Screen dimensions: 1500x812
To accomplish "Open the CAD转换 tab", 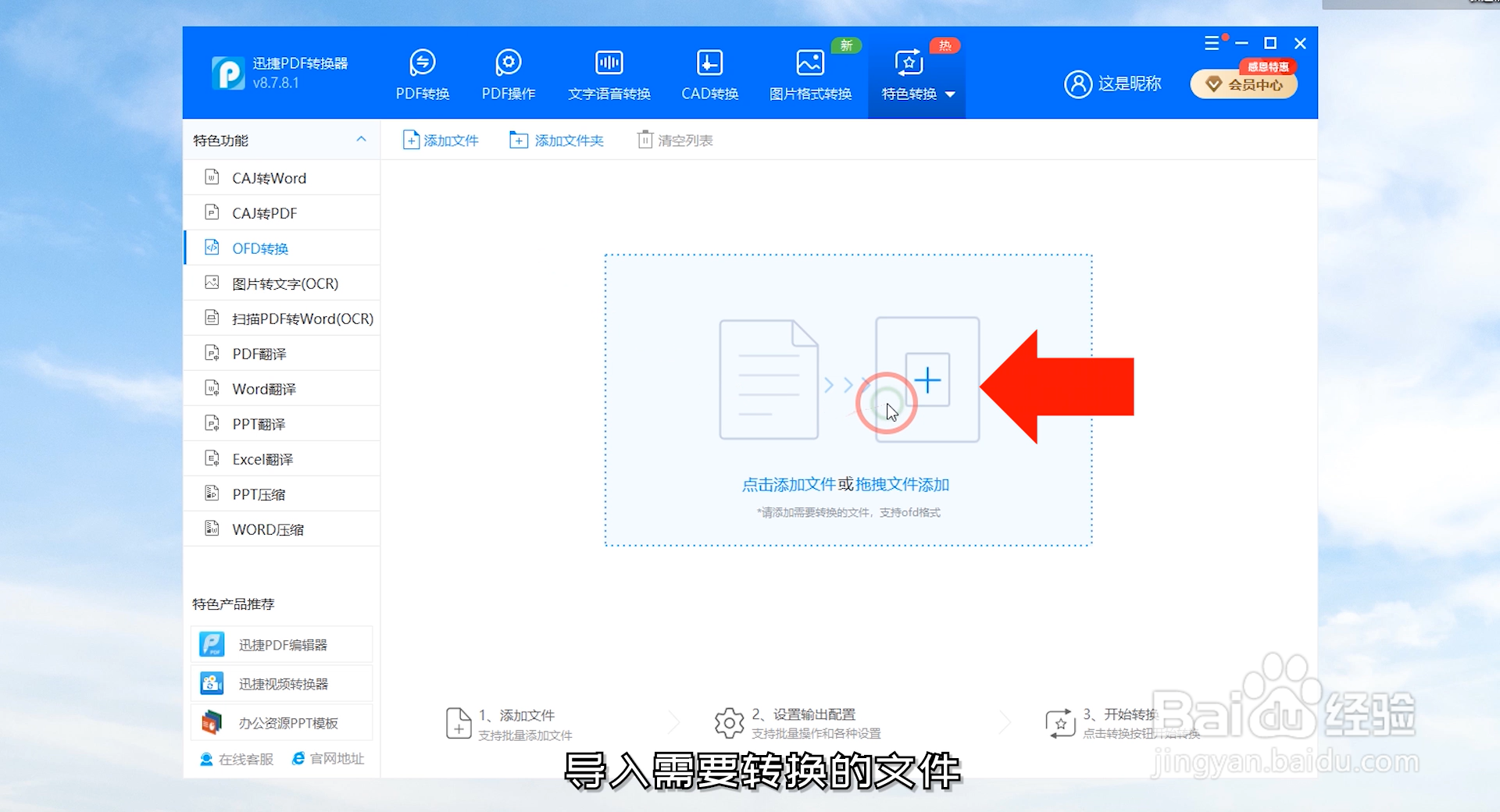I will [x=709, y=75].
